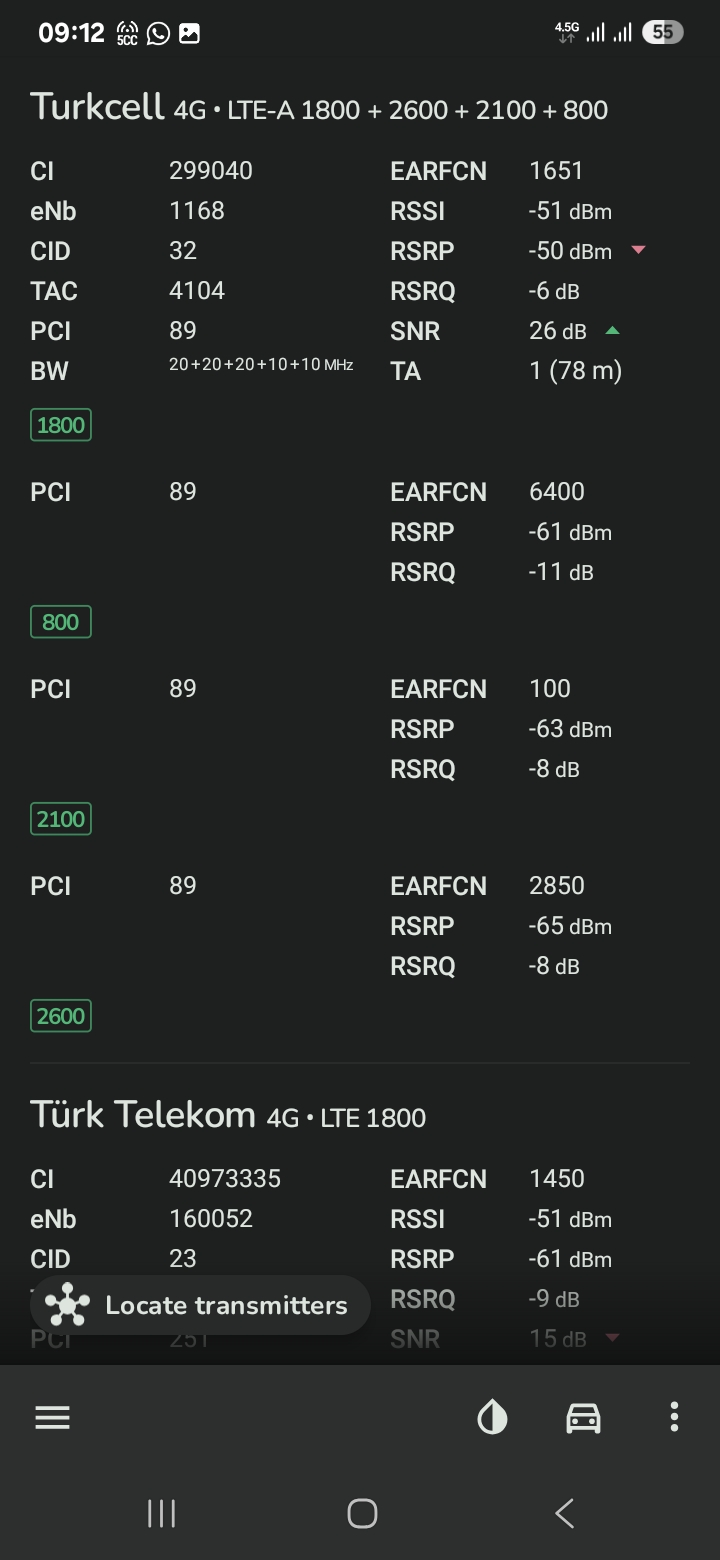This screenshot has height=1560, width=720.
Task: Select the 1800 band badge
Action: (x=61, y=425)
